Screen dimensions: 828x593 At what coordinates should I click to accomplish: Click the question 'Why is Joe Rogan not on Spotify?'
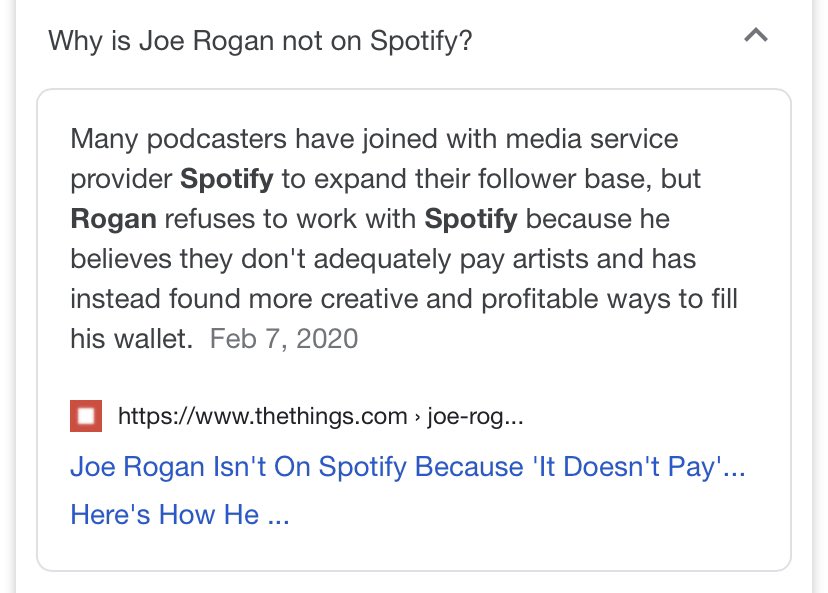pos(261,41)
